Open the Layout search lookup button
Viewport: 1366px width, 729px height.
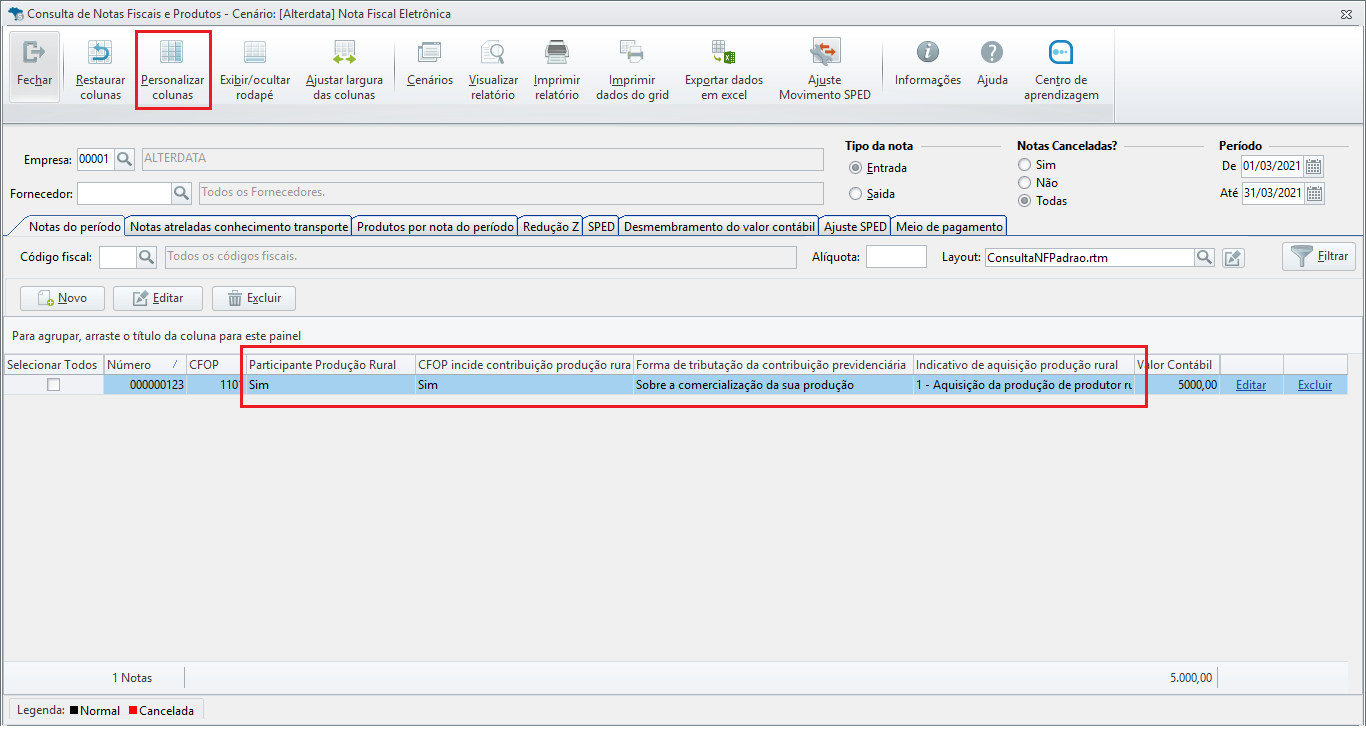(x=1205, y=258)
